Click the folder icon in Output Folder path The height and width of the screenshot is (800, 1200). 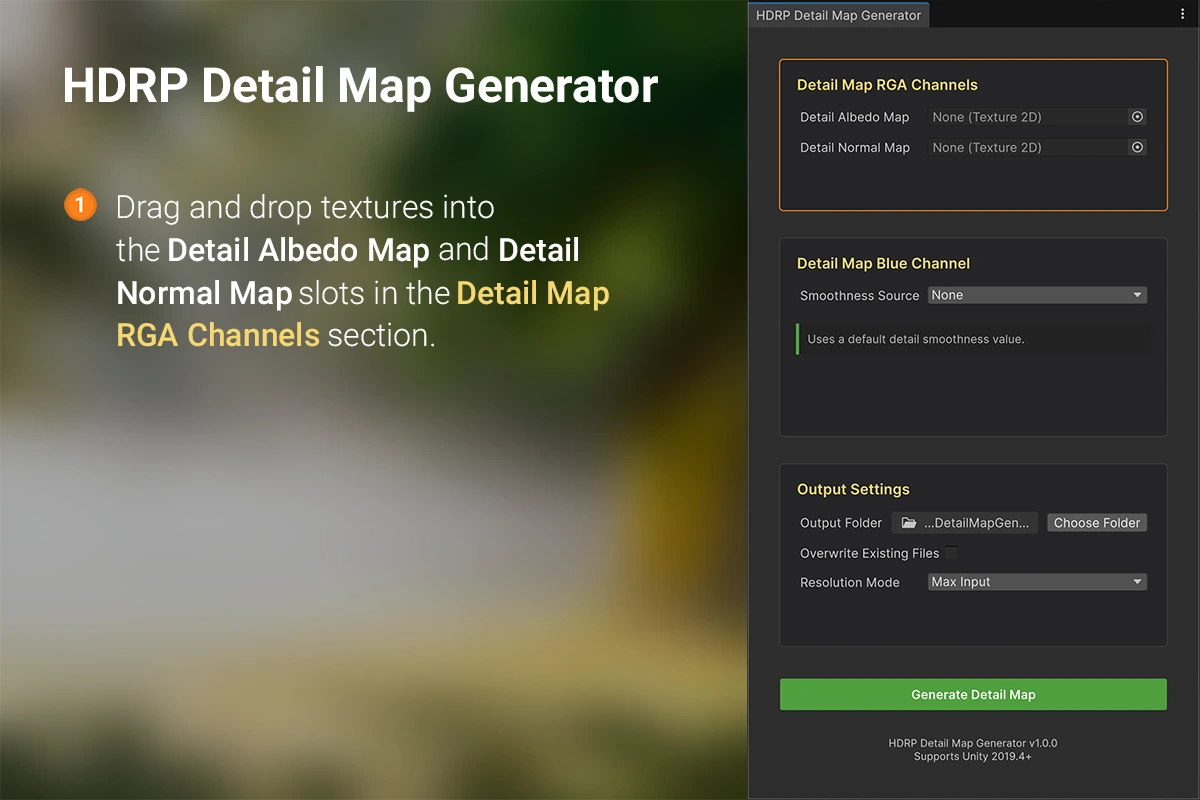(x=908, y=523)
